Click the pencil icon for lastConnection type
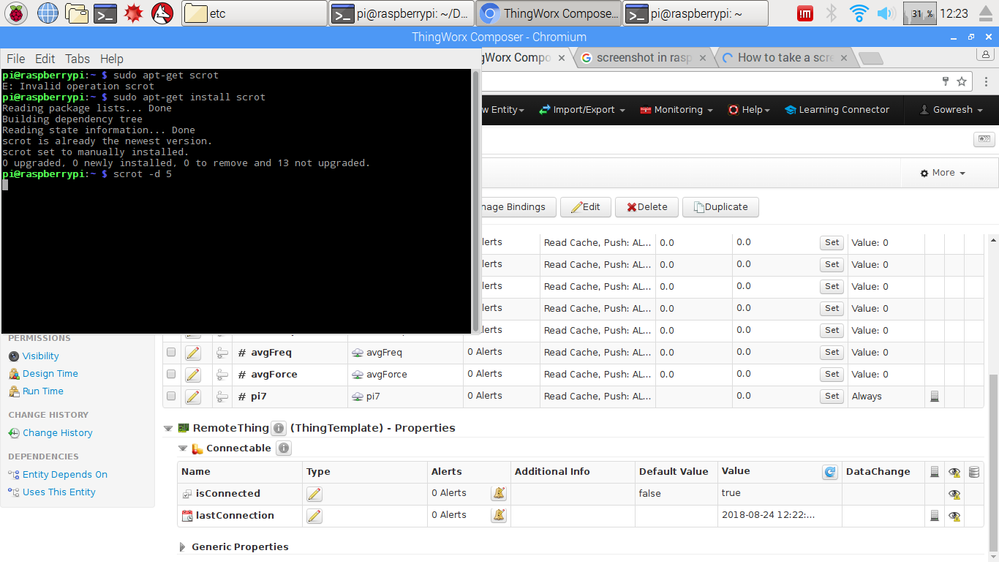This screenshot has width=999, height=562. tap(314, 515)
